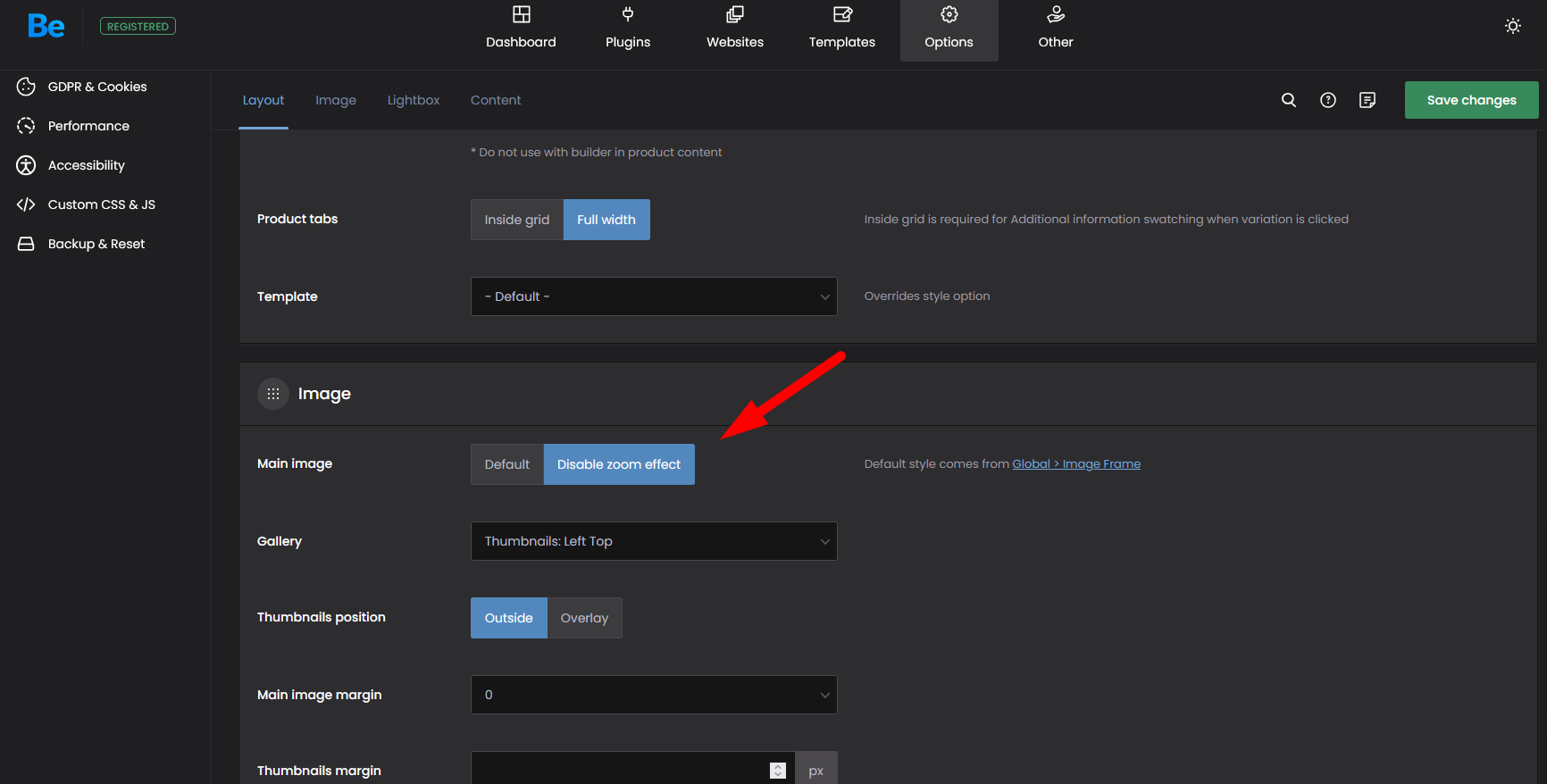Open the Plugins plug icon
This screenshot has width=1547, height=784.
[628, 14]
